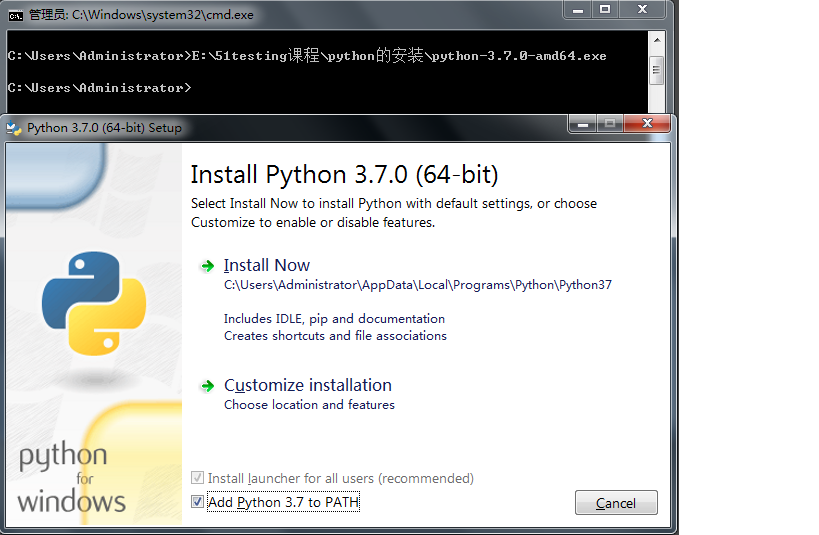Image resolution: width=819 pixels, height=535 pixels.
Task: Toggle Install launcher for all users checkbox
Action: click(x=197, y=478)
